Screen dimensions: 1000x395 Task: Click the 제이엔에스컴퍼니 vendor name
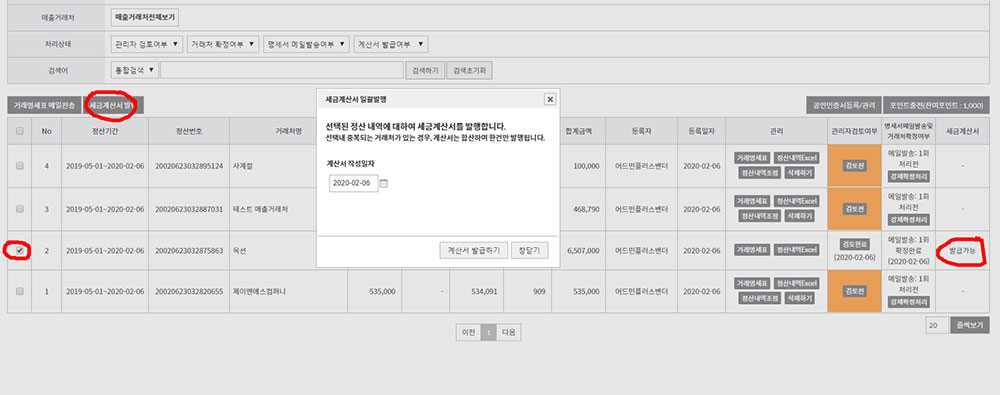(x=260, y=292)
